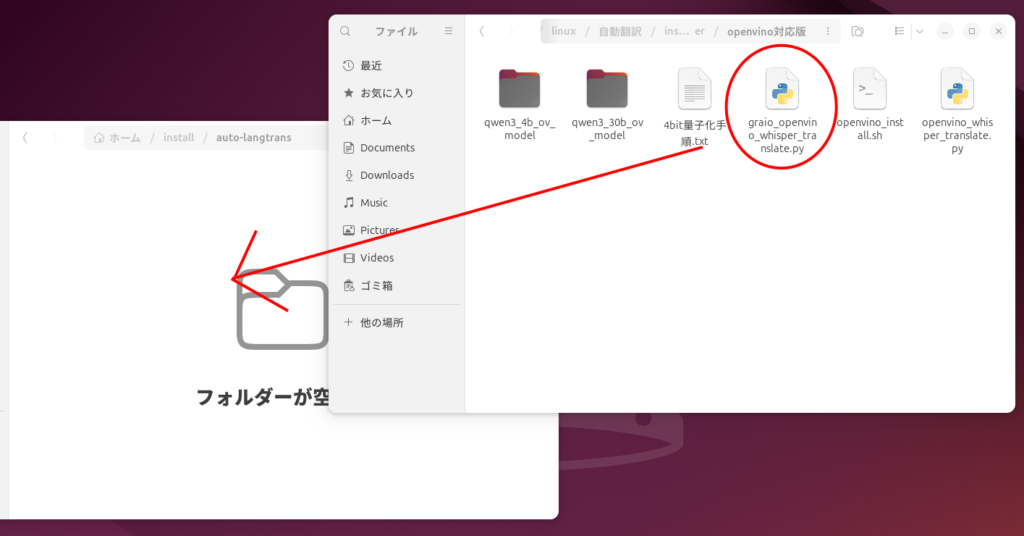This screenshot has height=536, width=1024.
Task: Open ゴミ箱 (Trash) in the sidebar
Action: [x=376, y=285]
